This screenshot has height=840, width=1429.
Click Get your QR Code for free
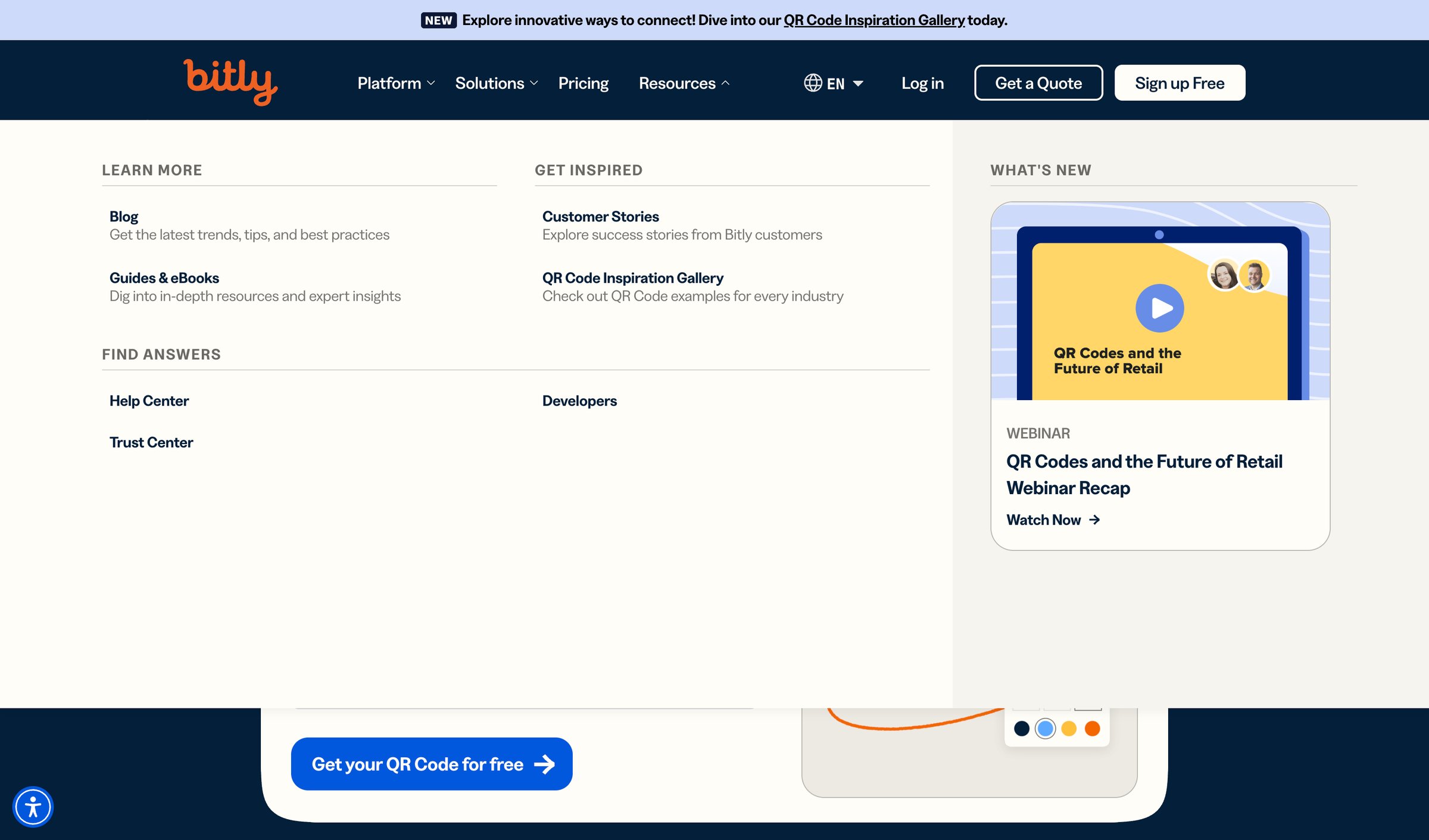tap(432, 764)
